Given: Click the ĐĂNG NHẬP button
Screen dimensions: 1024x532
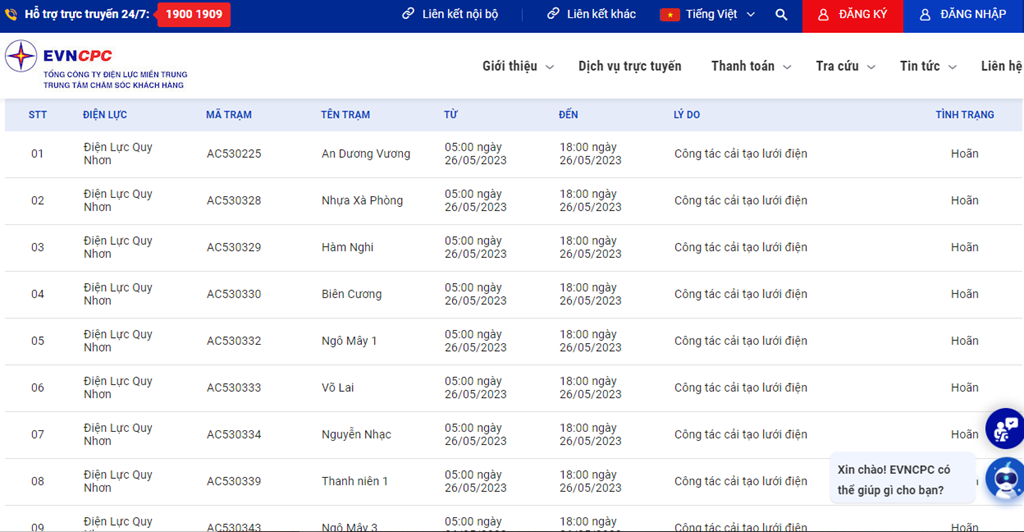Looking at the screenshot, I should point(963,15).
